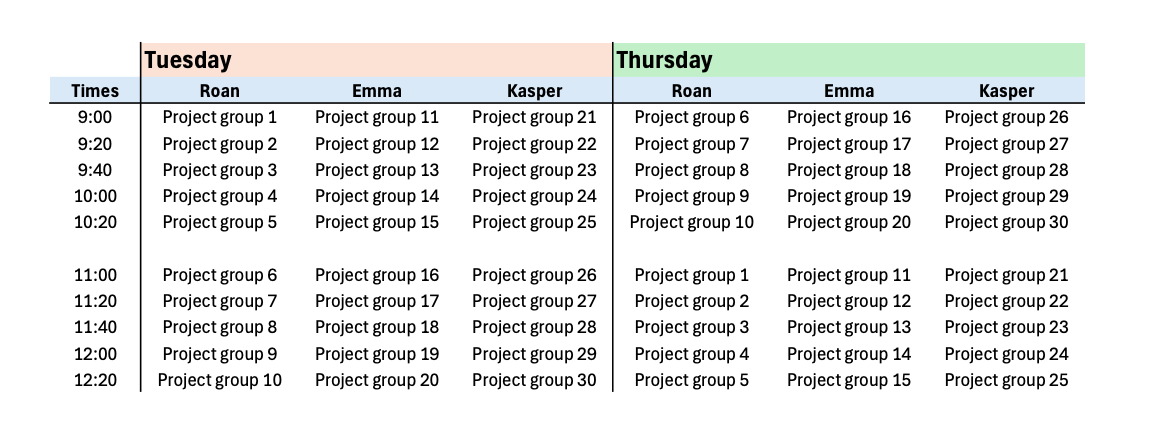Select Tuesday's 12:20 Project group 10 cell

click(x=220, y=380)
